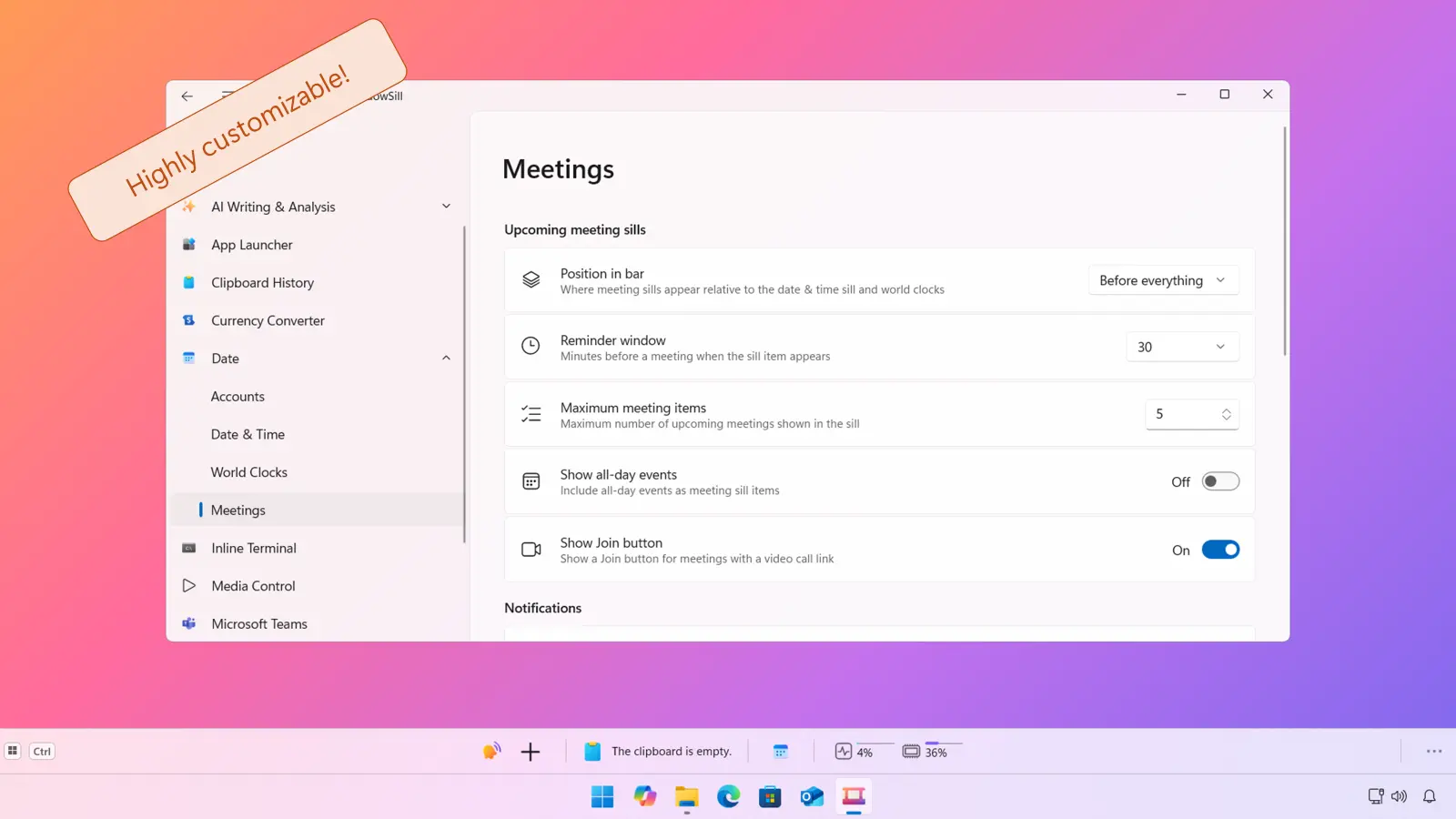Maximize the settings window
Viewport: 1456px width, 819px height.
pos(1225,95)
